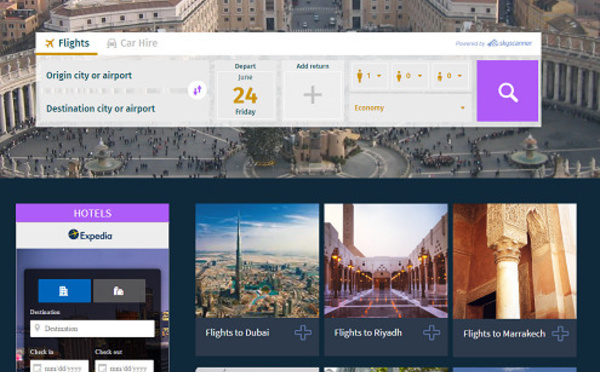600x372 pixels.
Task: Click the airplane icon on Flights tab
Action: pos(50,43)
